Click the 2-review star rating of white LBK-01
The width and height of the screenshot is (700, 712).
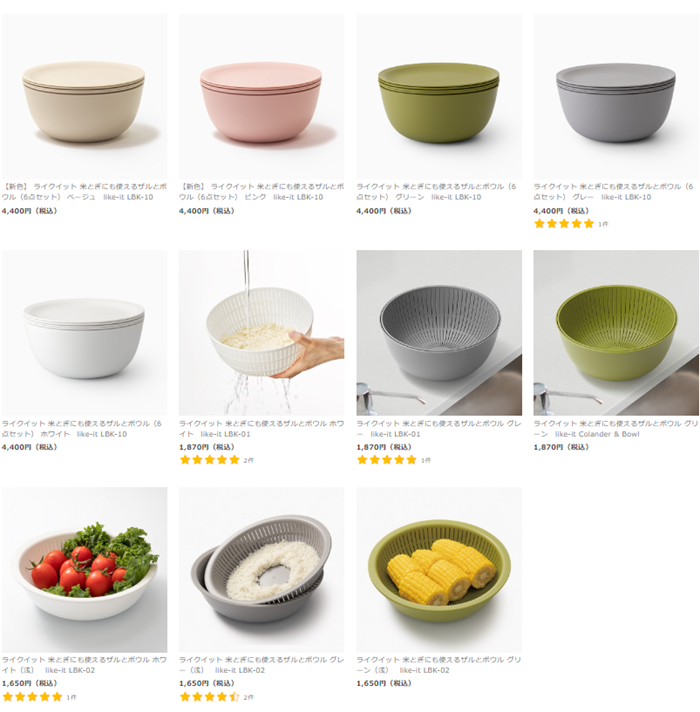coord(210,460)
